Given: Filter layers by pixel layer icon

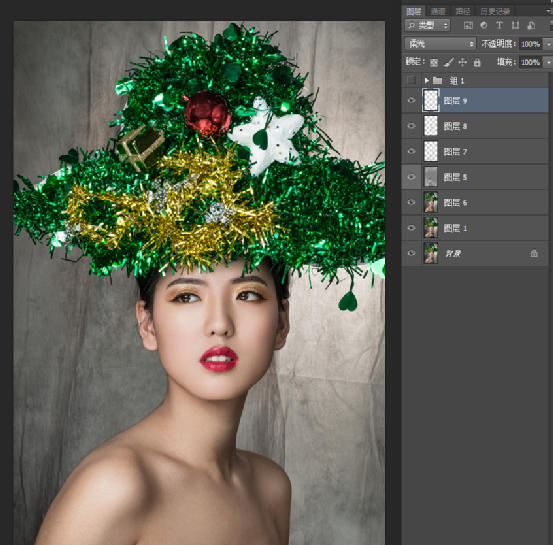Looking at the screenshot, I should pyautogui.click(x=468, y=25).
